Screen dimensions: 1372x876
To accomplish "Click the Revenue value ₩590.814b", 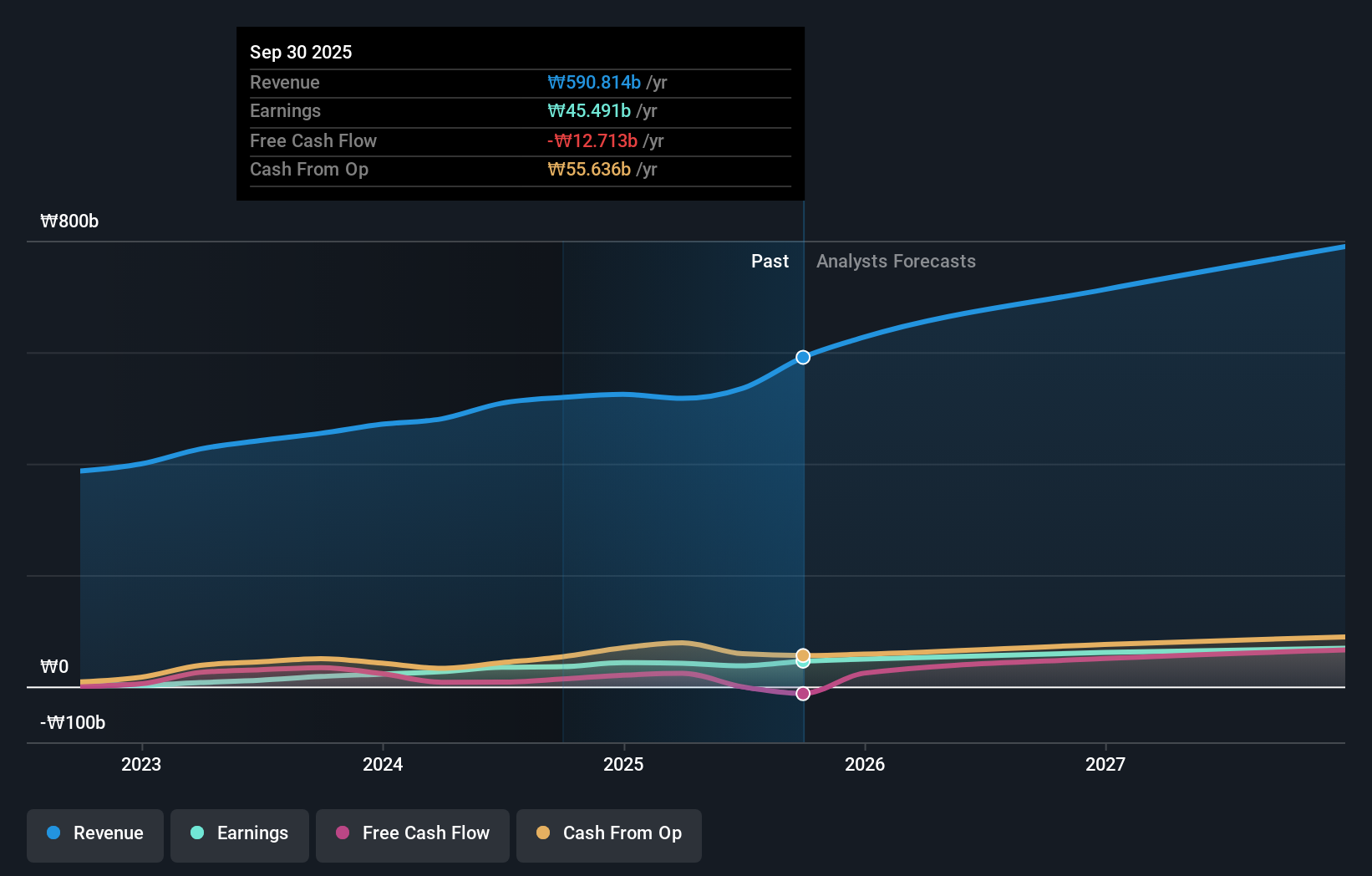I will (596, 82).
